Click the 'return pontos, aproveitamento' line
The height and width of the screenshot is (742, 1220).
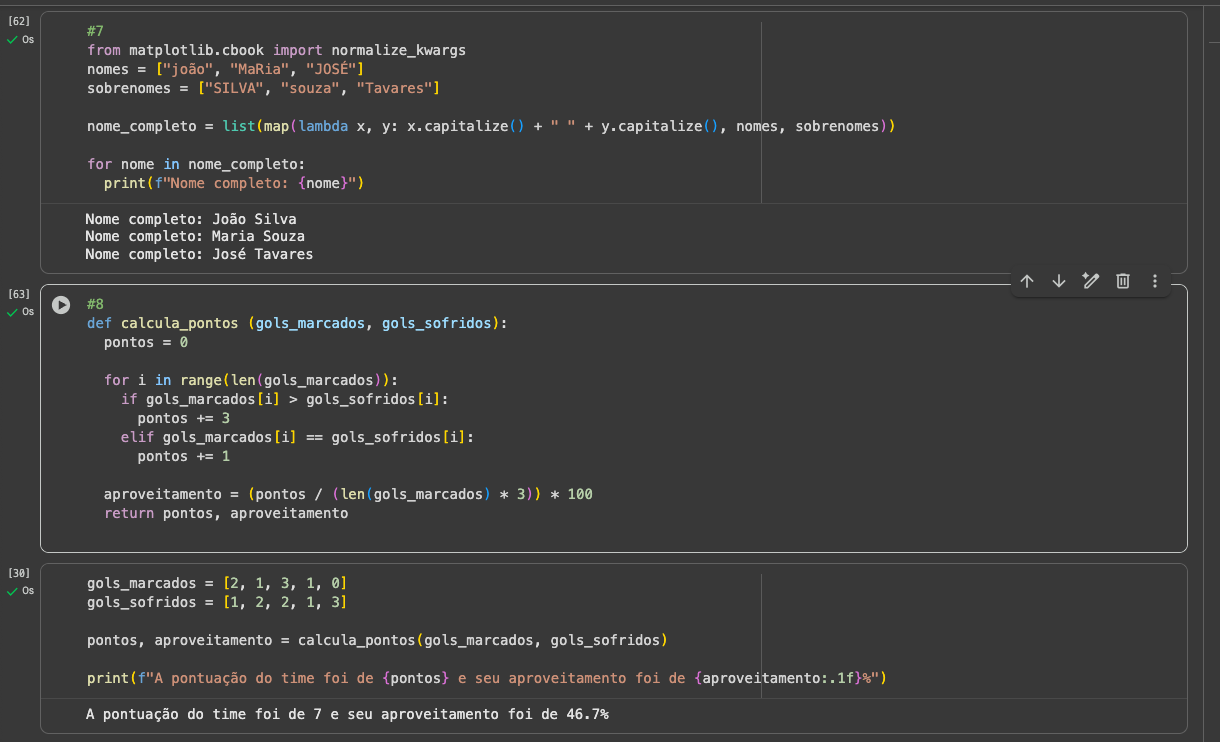(226, 514)
